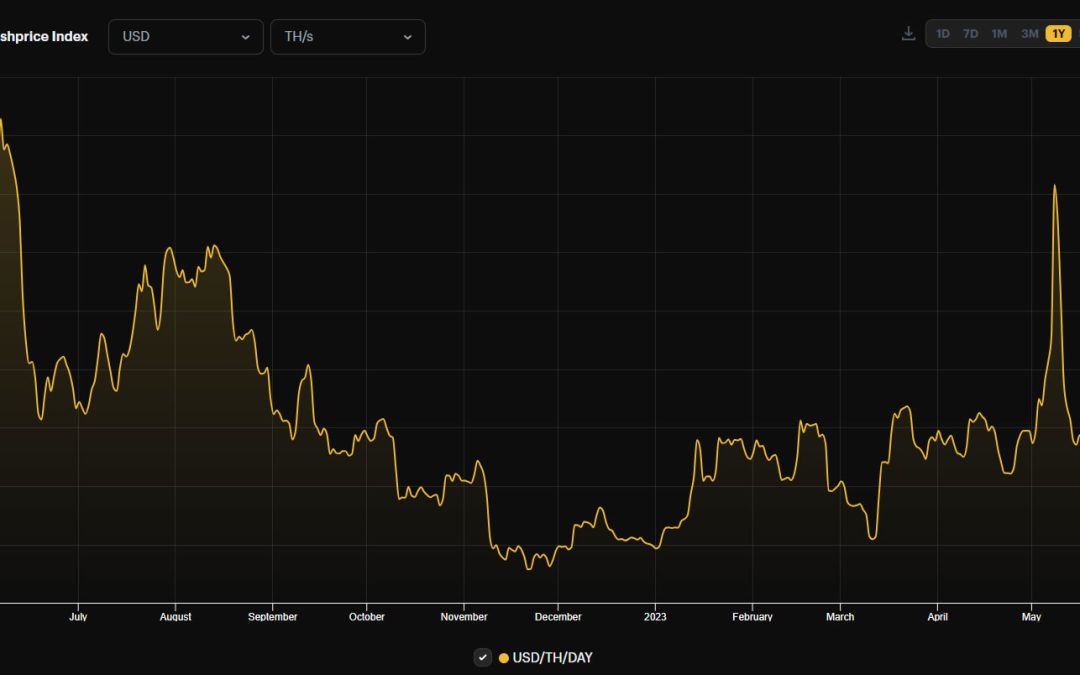Click the December axis label
Image resolution: width=1080 pixels, height=675 pixels.
pos(558,616)
